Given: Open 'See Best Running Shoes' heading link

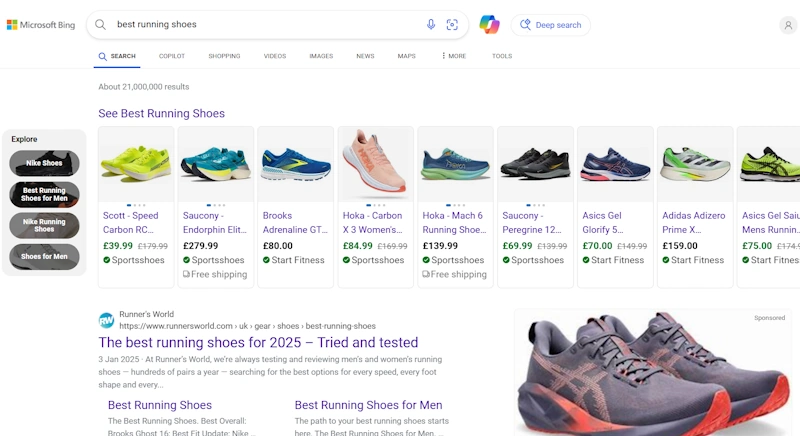Looking at the screenshot, I should pos(161,113).
